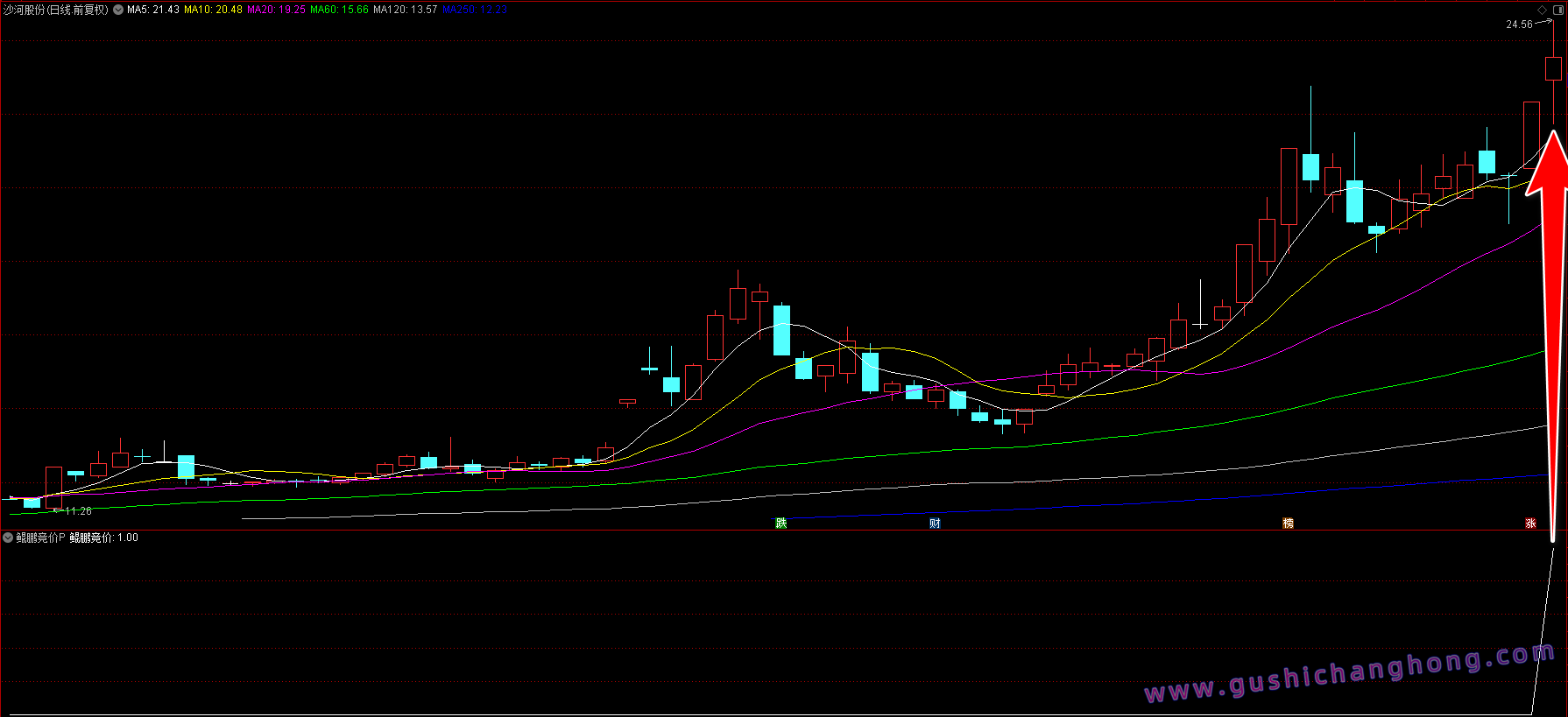1568x717 pixels.
Task: Click the MA5: 21.43 indicator label
Action: pyautogui.click(x=153, y=10)
